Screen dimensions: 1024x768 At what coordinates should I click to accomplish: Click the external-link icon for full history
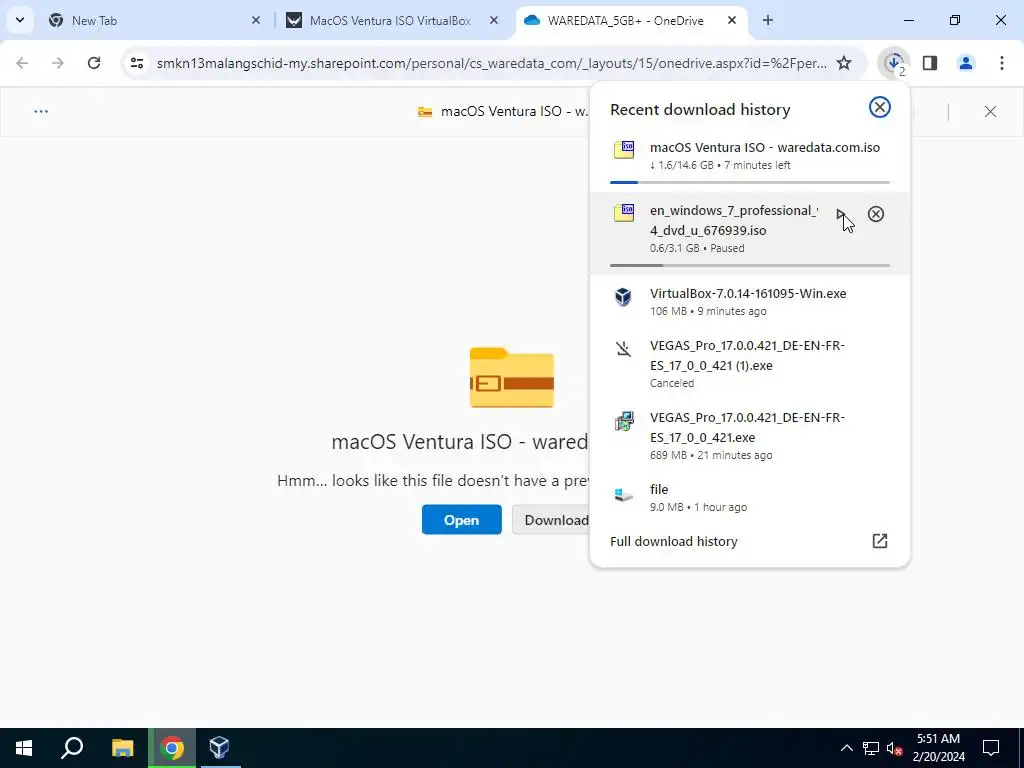point(880,541)
